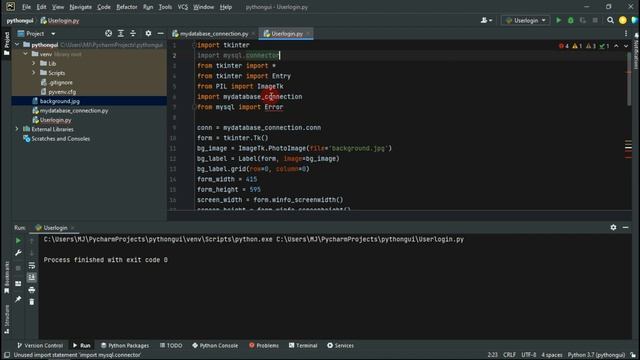Toggle scroll to end in Run console

pos(31,278)
